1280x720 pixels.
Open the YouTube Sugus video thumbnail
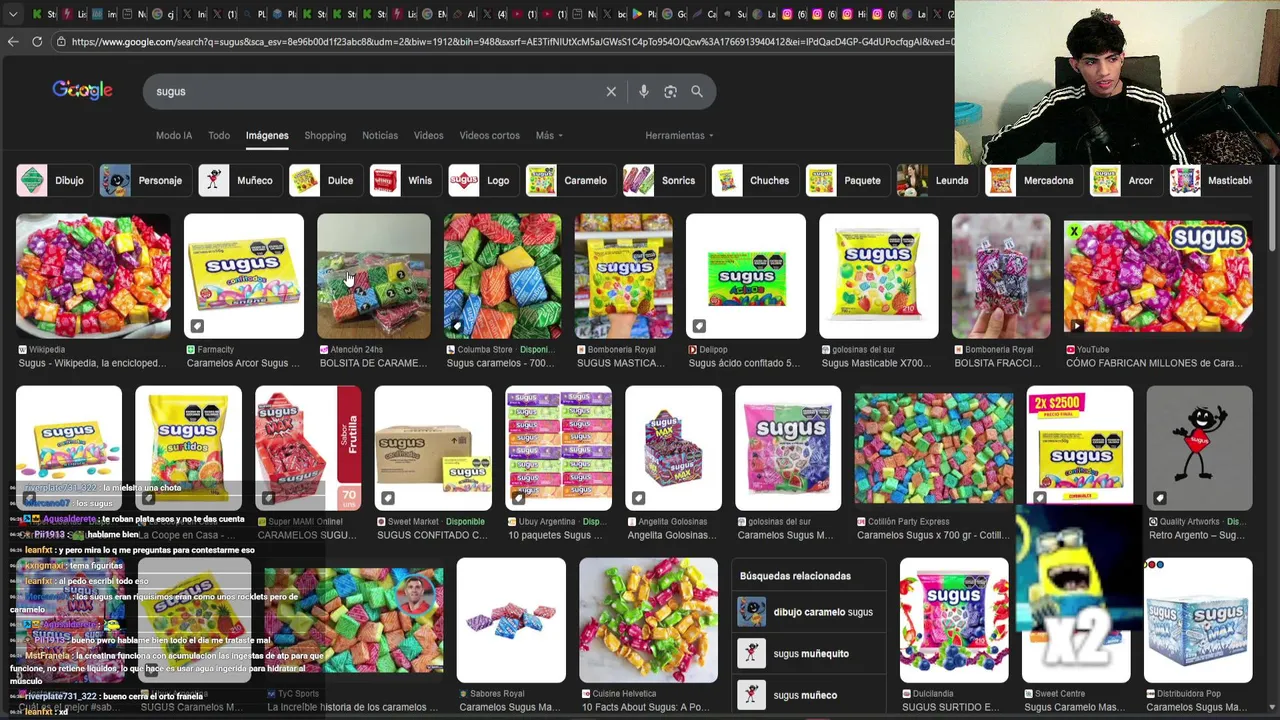tap(1158, 276)
